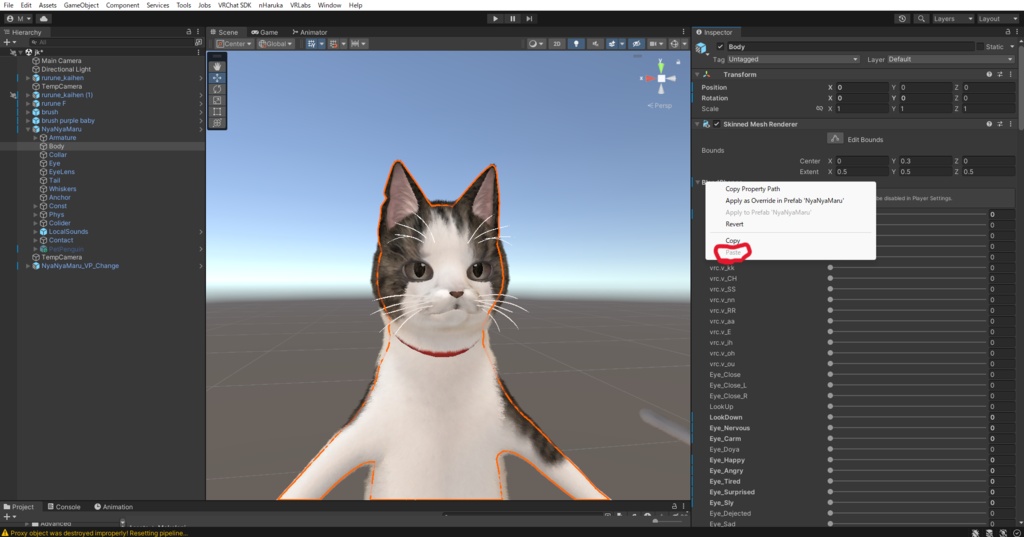This screenshot has height=537, width=1024.
Task: Toggle constrained proportions link on Scale
Action: coord(819,109)
